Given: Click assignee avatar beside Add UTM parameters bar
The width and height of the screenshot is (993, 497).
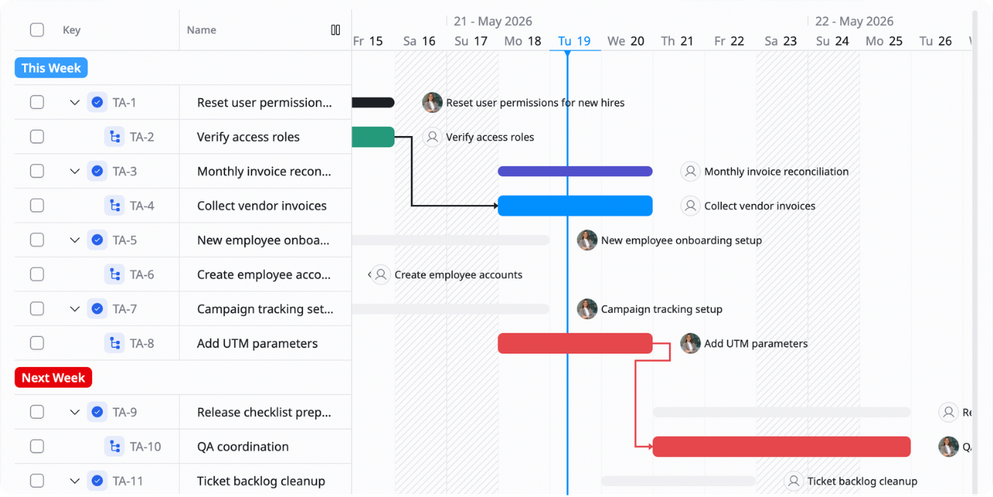Looking at the screenshot, I should click(x=690, y=343).
